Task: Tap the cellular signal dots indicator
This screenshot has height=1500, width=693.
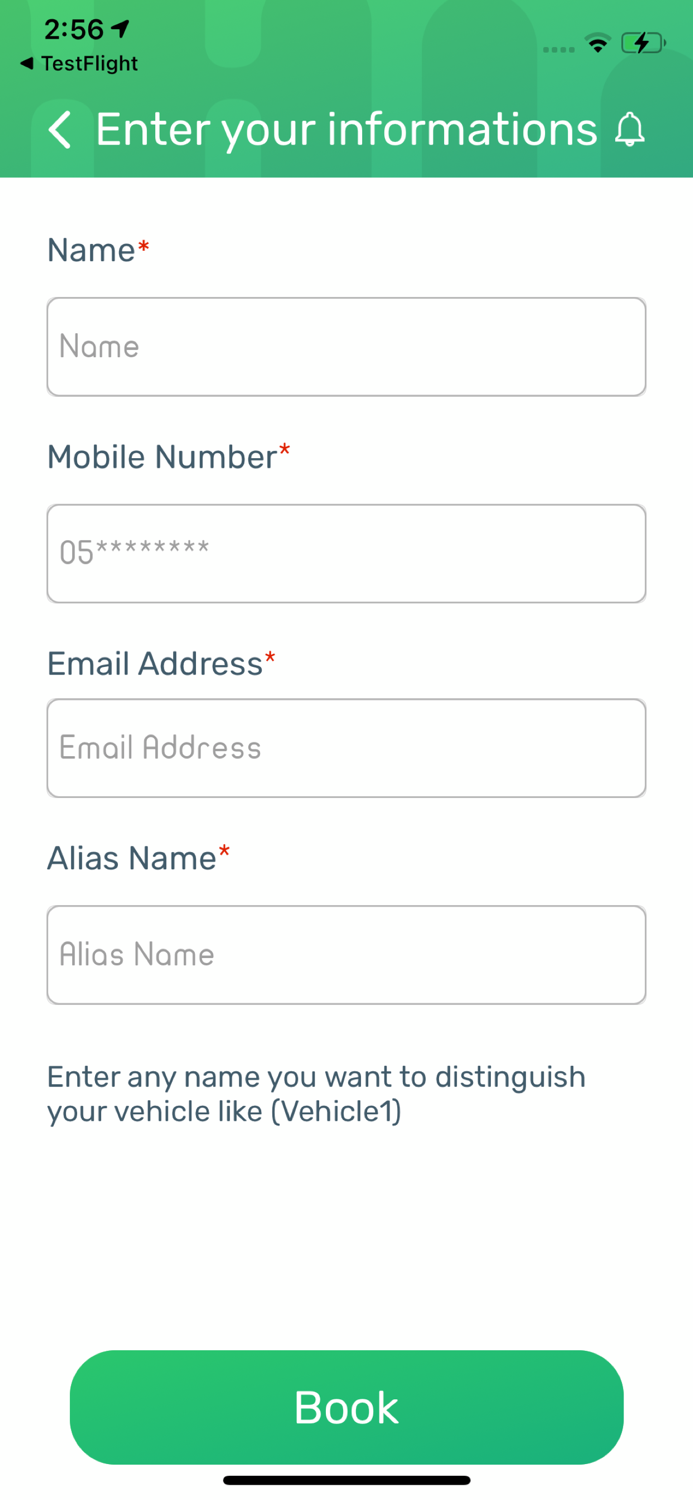Action: coord(557,47)
